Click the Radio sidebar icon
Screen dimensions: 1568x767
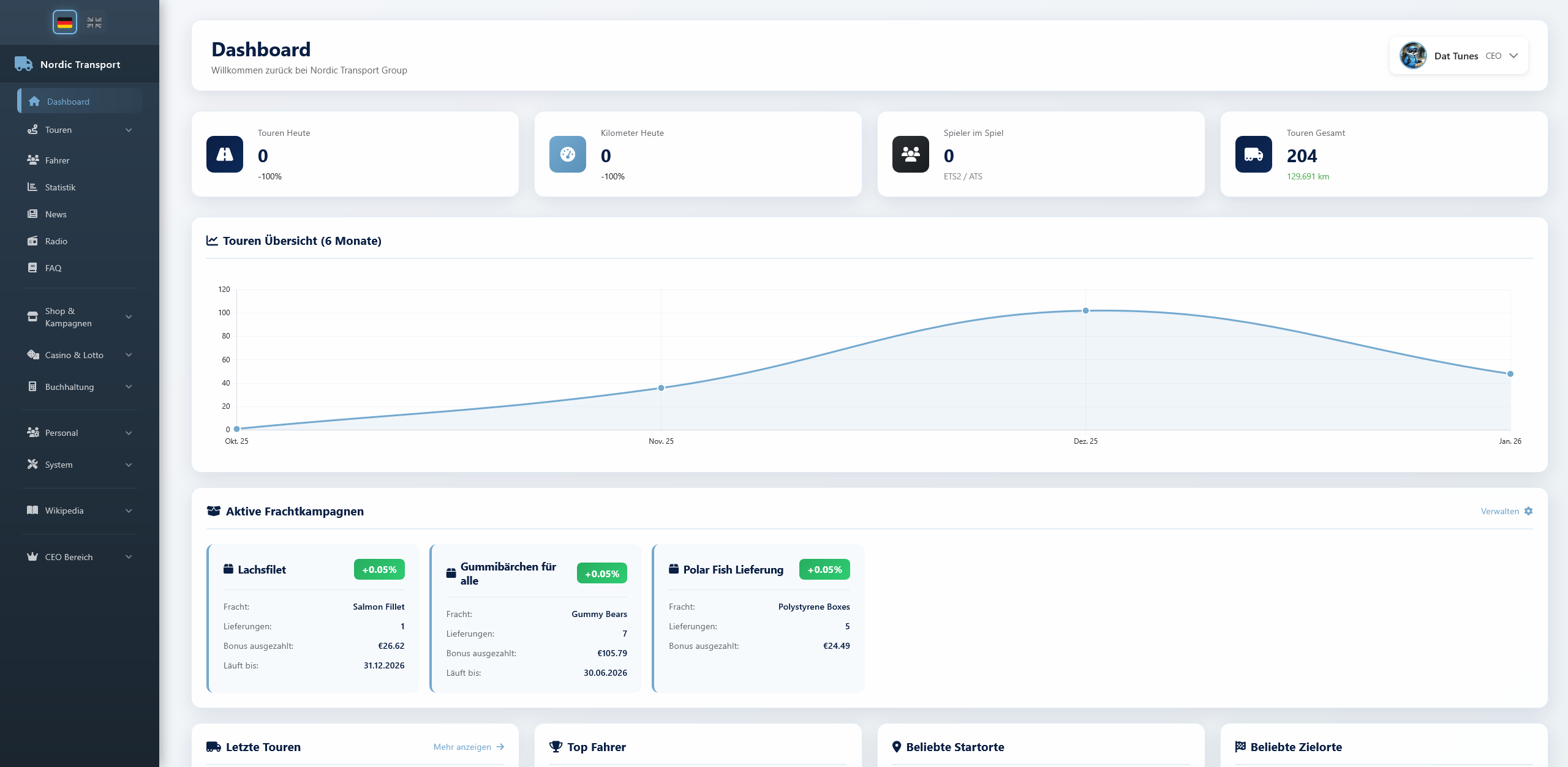tap(32, 241)
